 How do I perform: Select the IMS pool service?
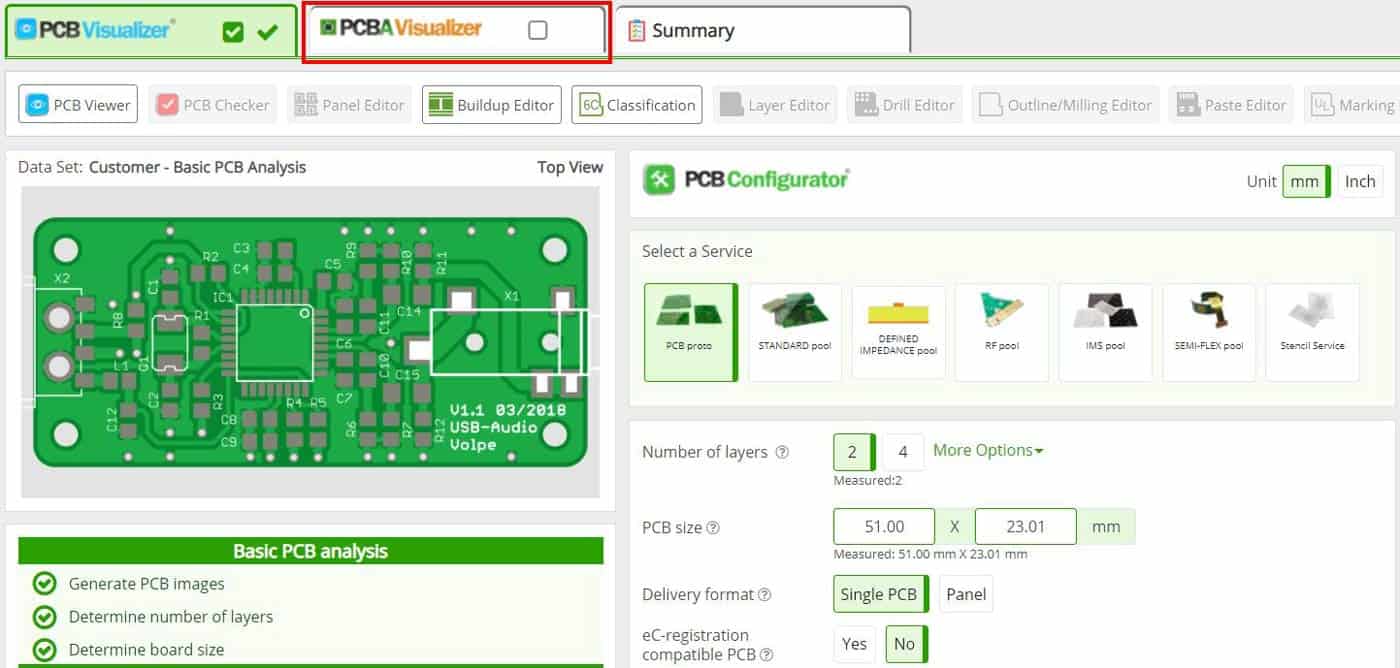(1106, 332)
